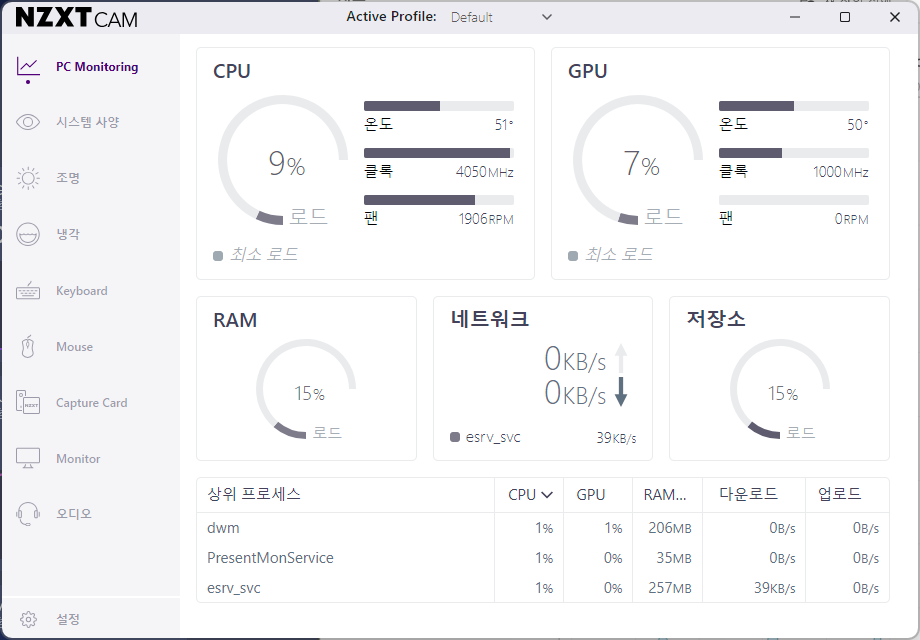
Task: Select the 조명 lighting sun icon
Action: (x=28, y=178)
